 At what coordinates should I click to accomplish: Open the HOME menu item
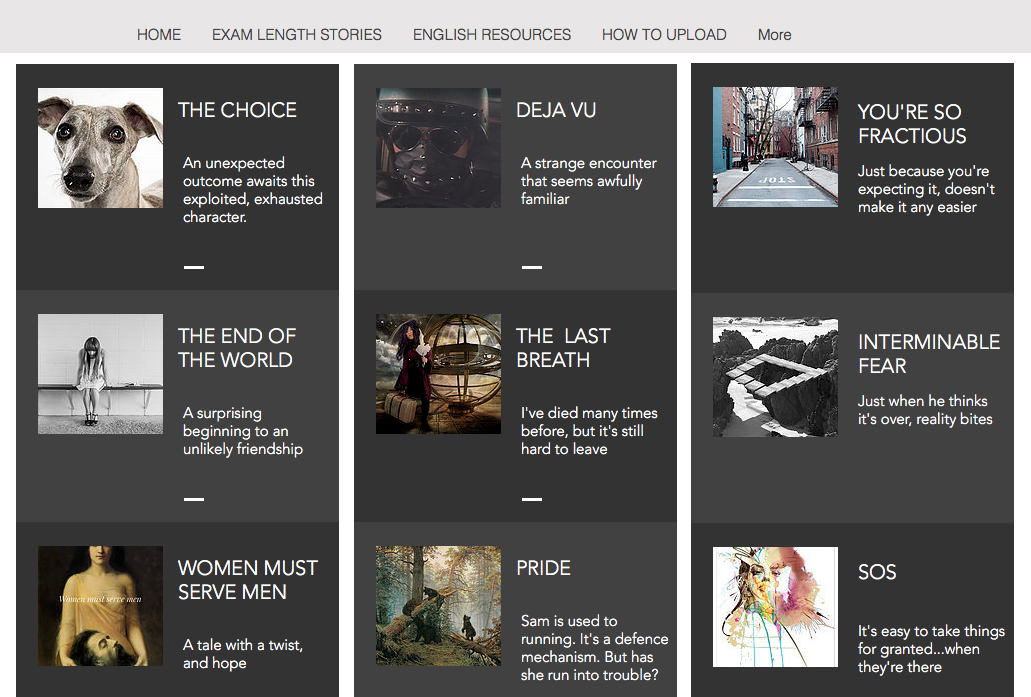click(x=158, y=35)
